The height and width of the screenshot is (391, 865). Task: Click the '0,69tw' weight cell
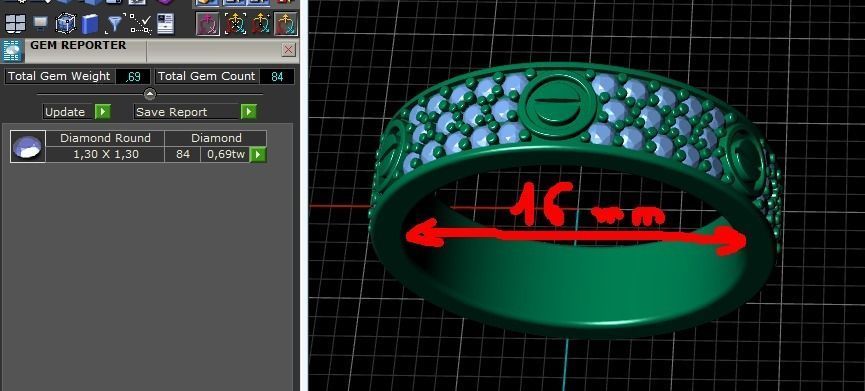click(x=226, y=154)
